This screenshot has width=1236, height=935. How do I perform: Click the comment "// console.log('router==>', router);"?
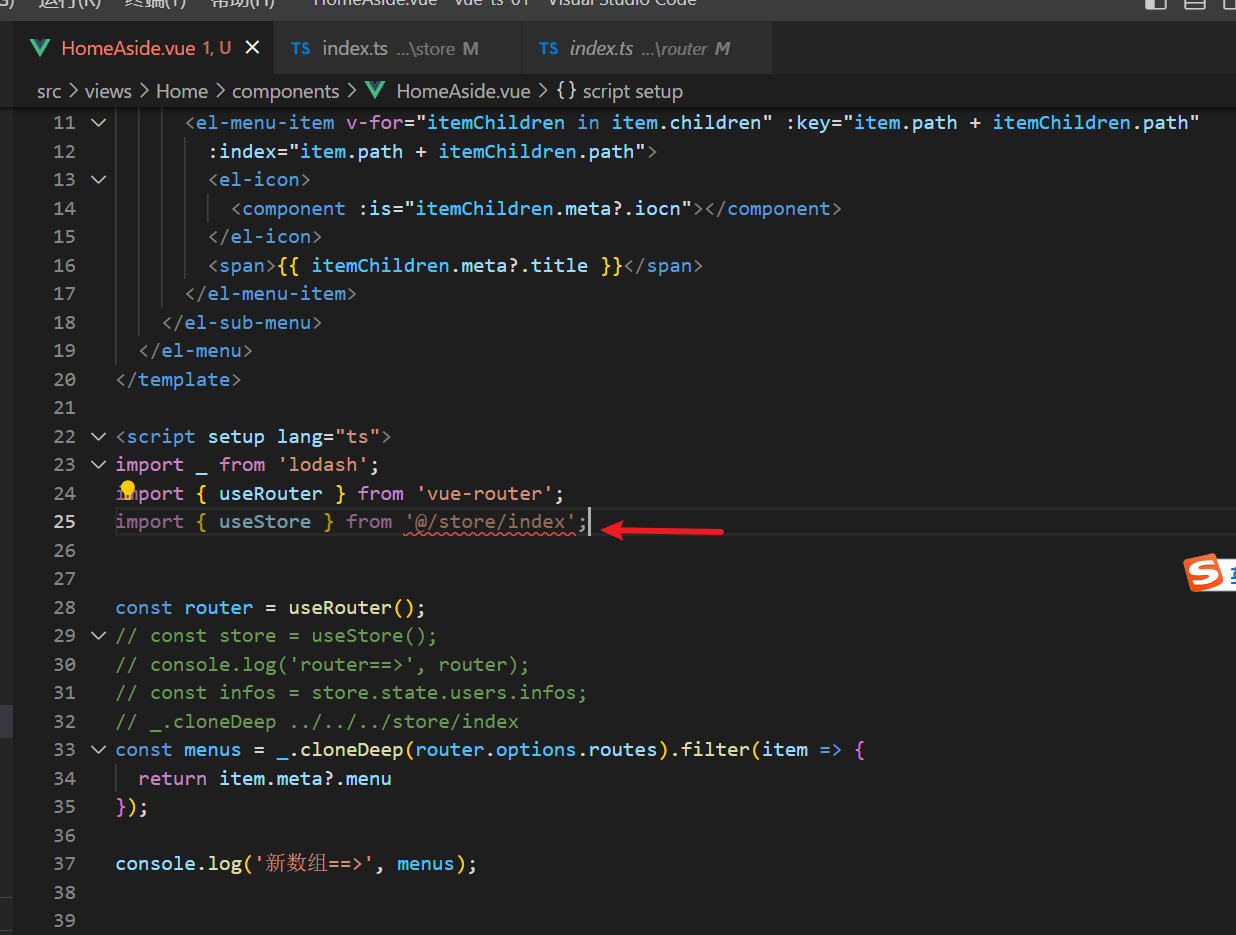click(x=322, y=664)
